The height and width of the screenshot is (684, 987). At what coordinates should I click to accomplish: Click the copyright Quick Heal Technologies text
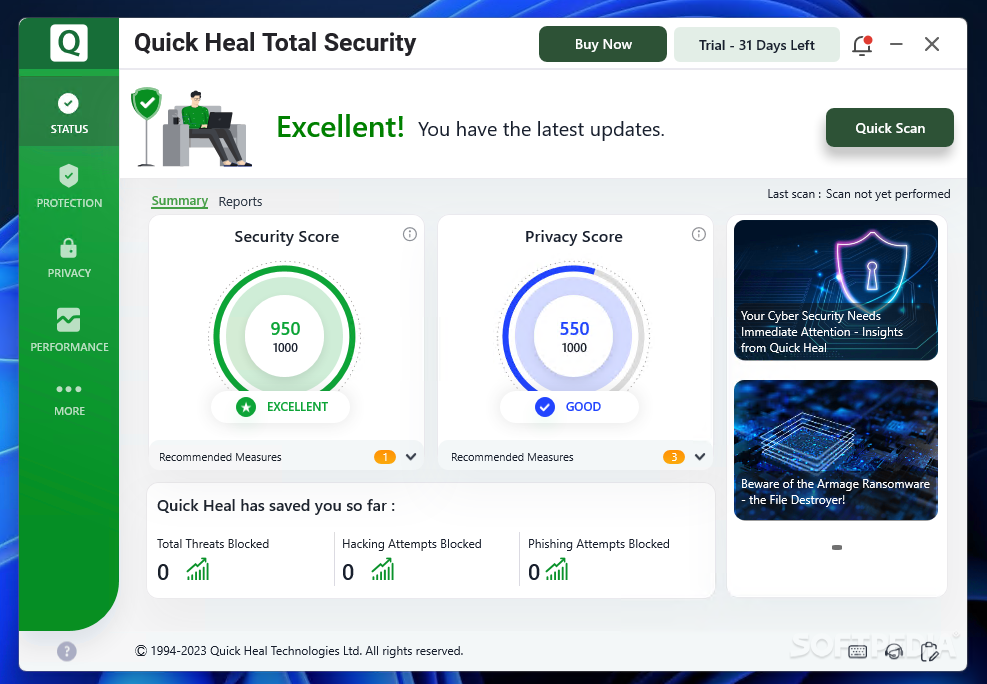click(x=299, y=651)
